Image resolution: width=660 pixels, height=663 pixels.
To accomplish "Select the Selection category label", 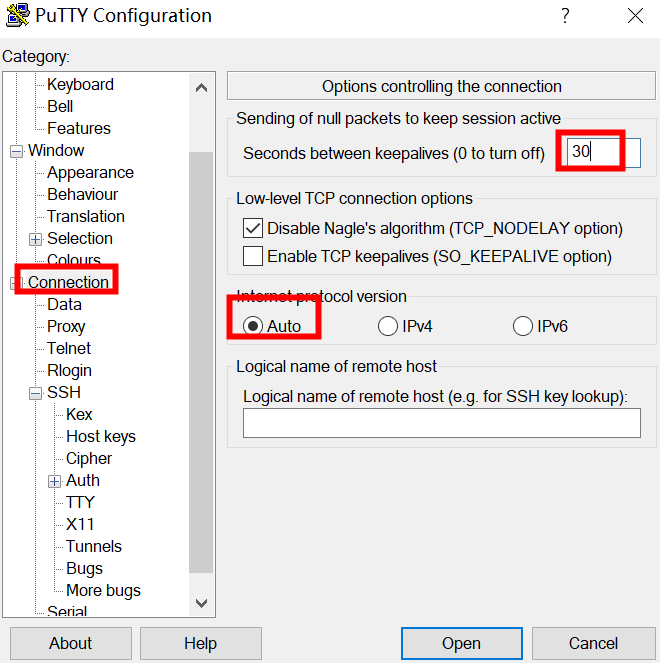I will 80,238.
